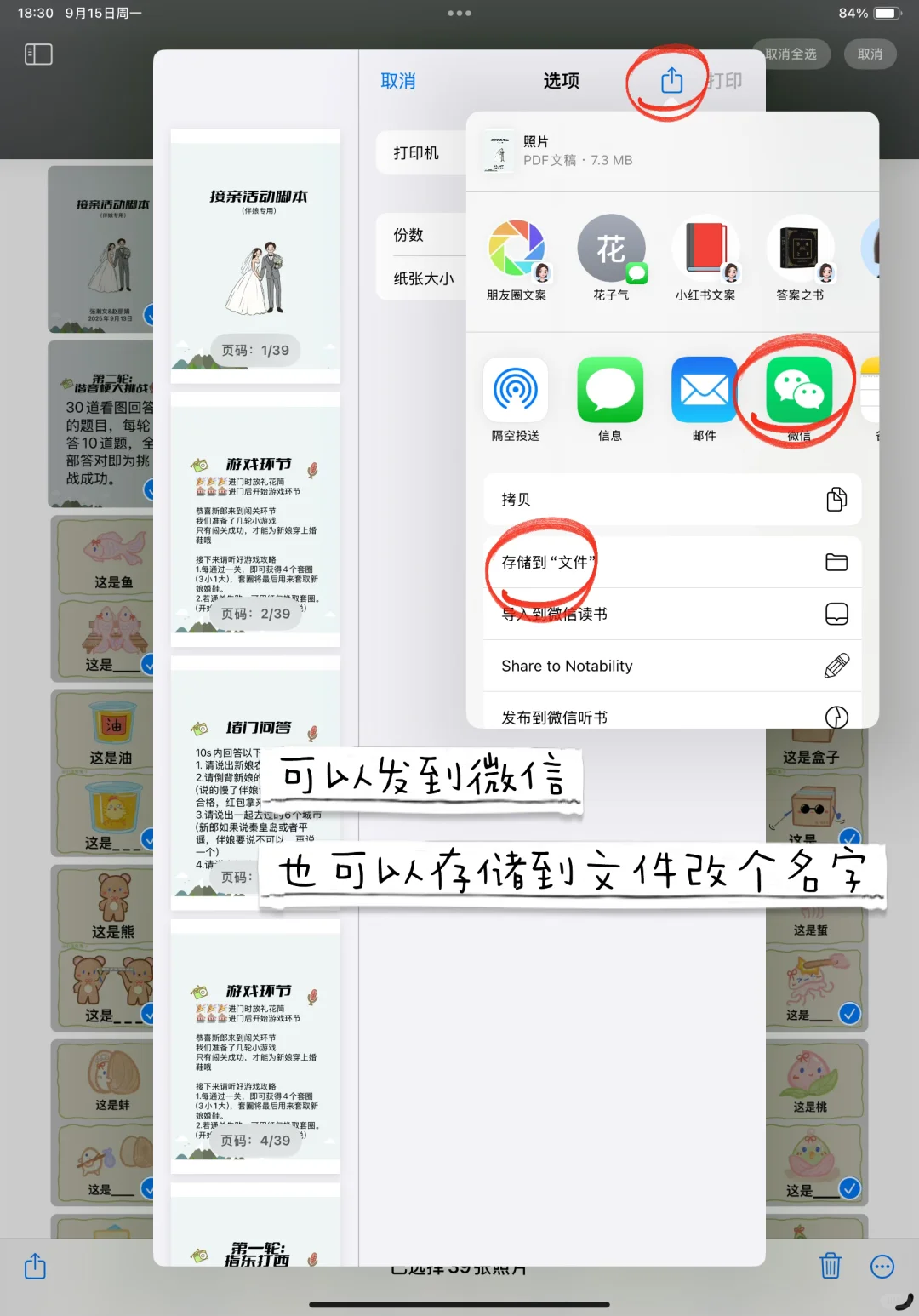The width and height of the screenshot is (919, 1316).
Task: Toggle off the checkmark on 这是盒子 photo
Action: click(x=849, y=837)
